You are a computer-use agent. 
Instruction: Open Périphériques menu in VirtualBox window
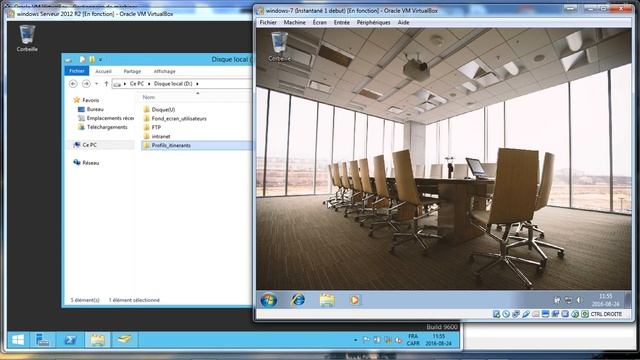tap(373, 22)
